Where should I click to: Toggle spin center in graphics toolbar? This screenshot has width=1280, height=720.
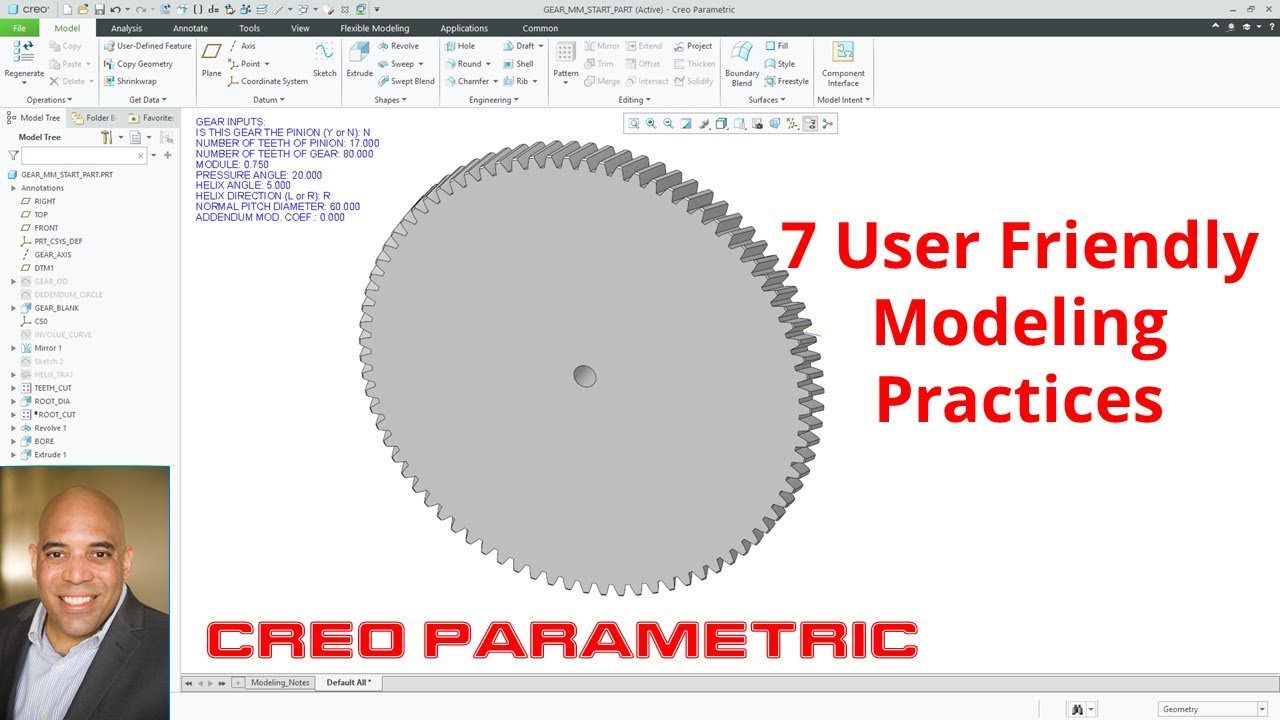827,124
